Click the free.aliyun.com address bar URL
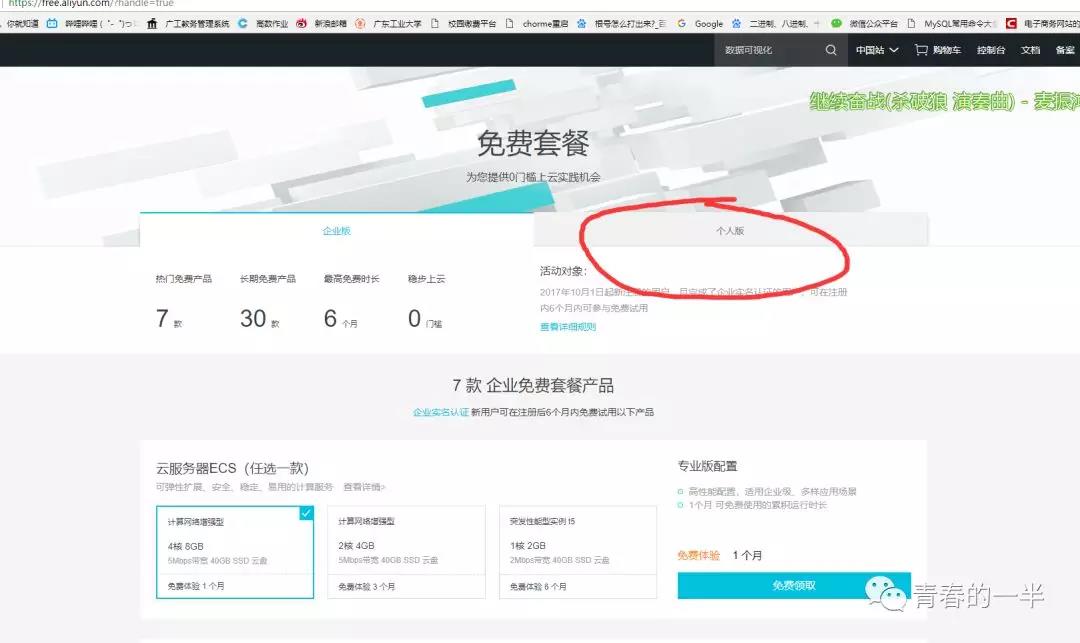Viewport: 1080px width, 643px height. click(x=91, y=3)
